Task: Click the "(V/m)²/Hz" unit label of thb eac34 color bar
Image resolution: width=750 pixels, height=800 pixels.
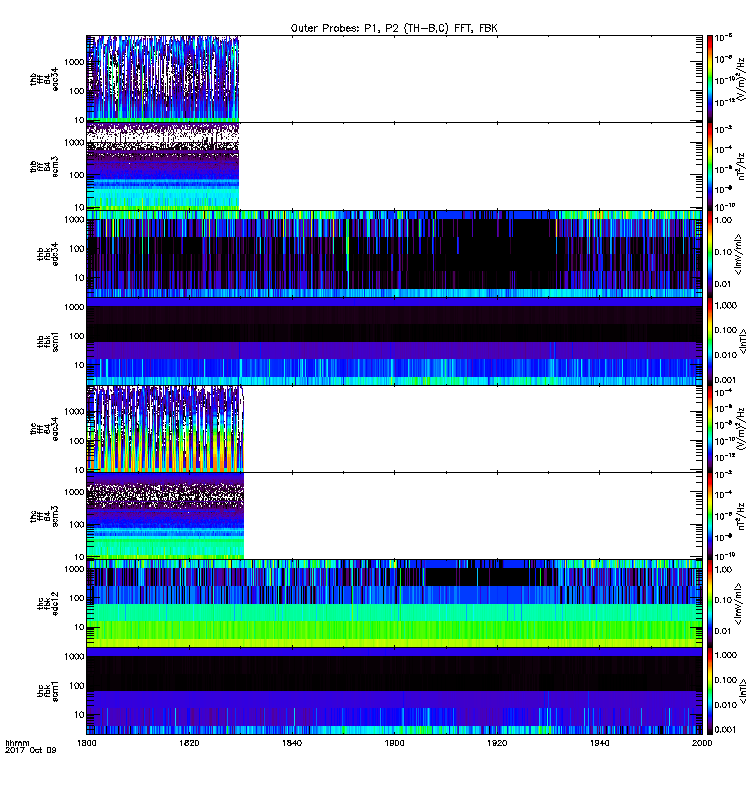Action: [741, 79]
